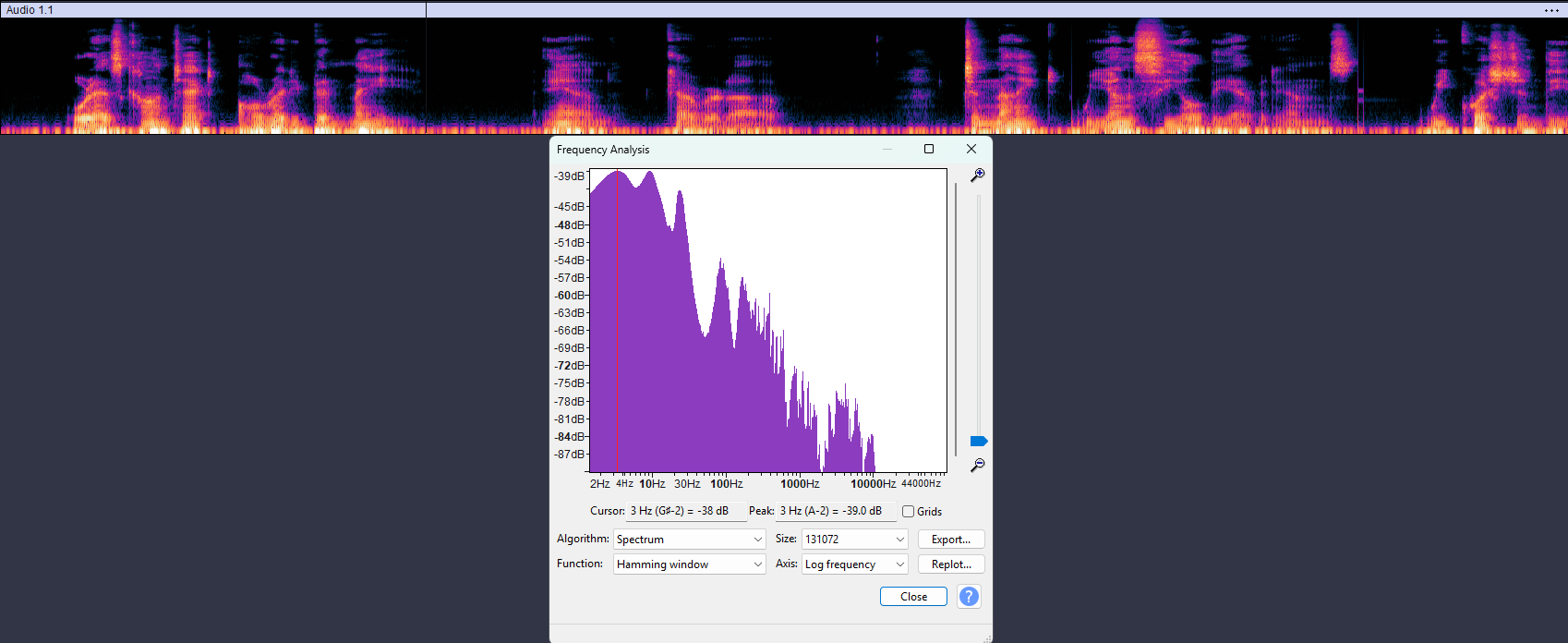Click the Frequency Analysis title text
Viewport: 1568px width, 643px height.
click(603, 150)
